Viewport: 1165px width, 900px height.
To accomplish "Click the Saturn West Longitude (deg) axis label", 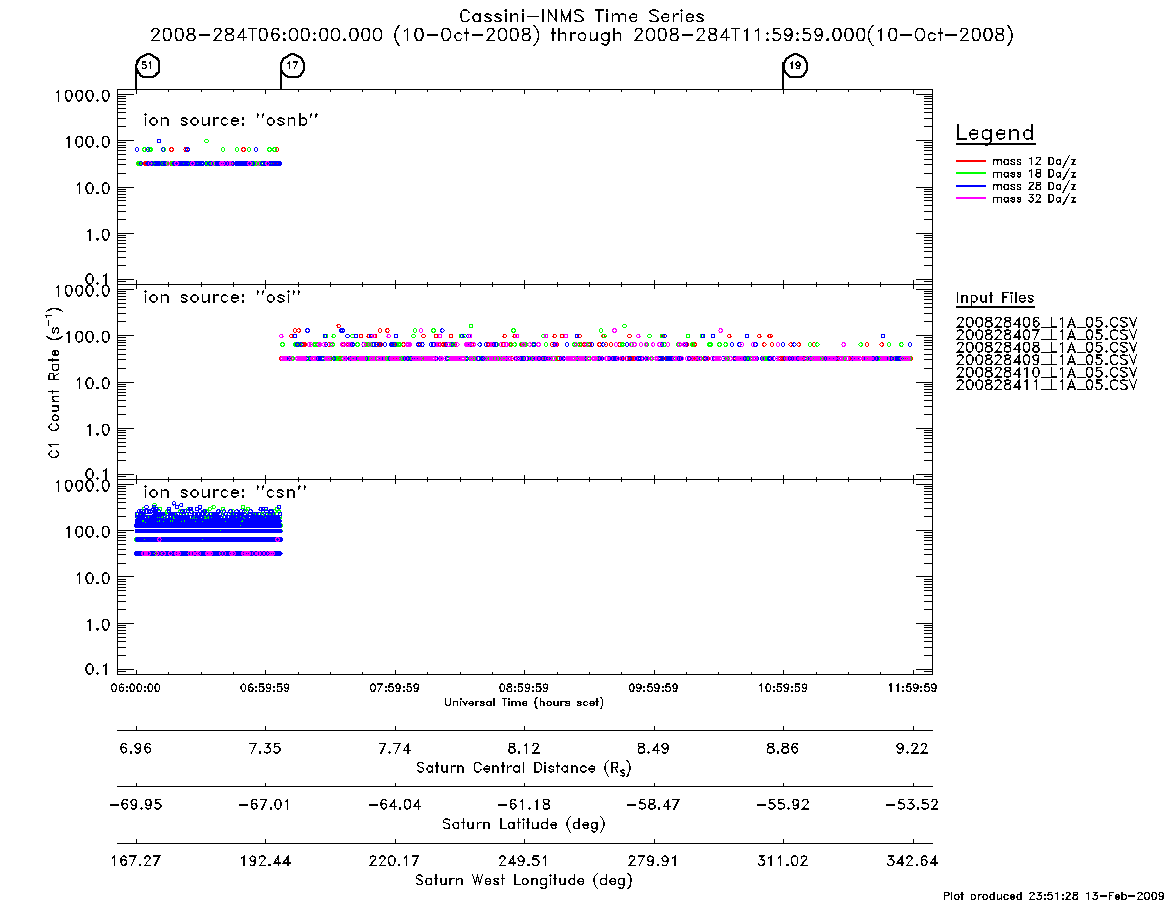I will tap(524, 881).
